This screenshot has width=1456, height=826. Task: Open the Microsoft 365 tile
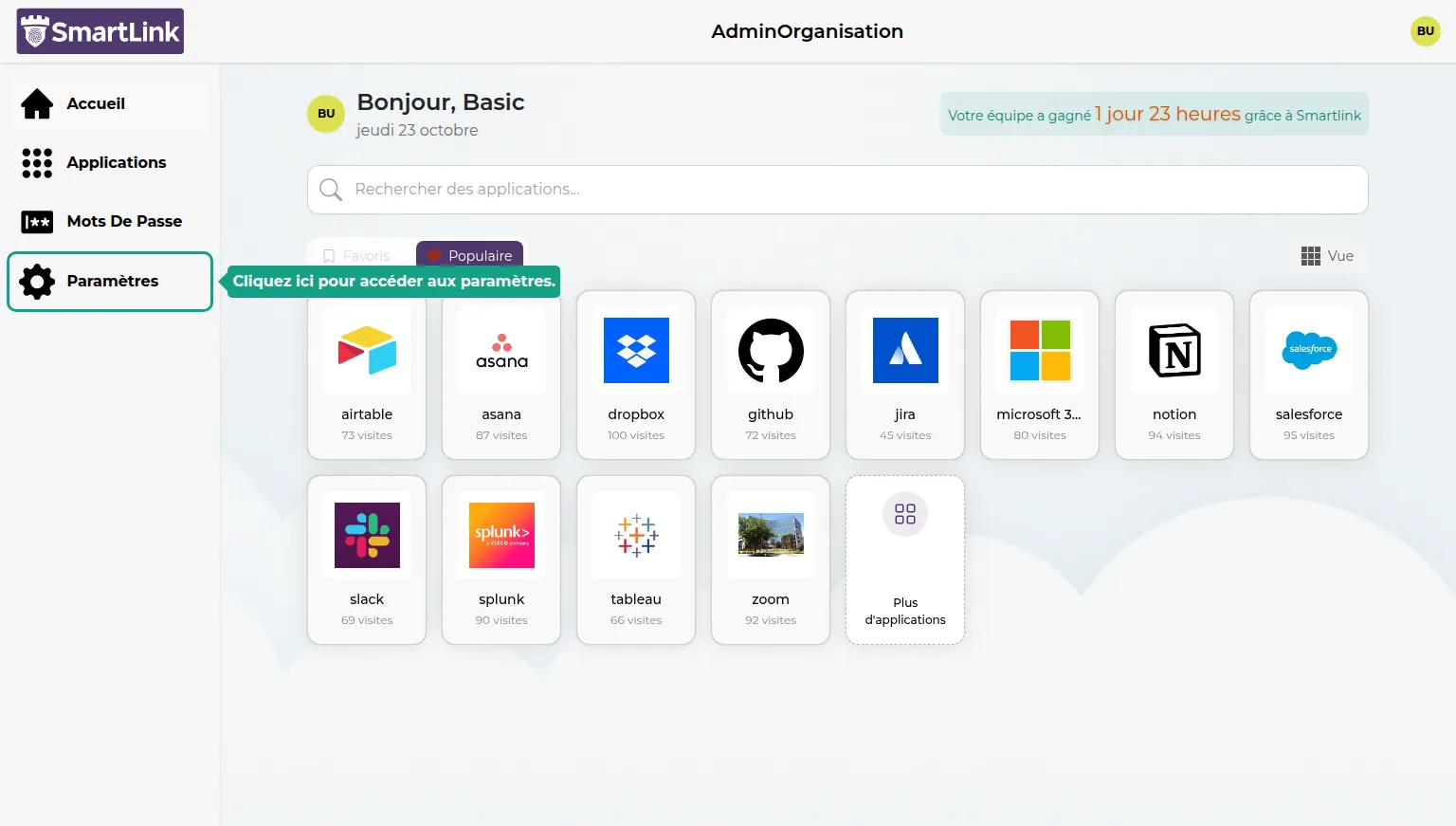tap(1040, 375)
